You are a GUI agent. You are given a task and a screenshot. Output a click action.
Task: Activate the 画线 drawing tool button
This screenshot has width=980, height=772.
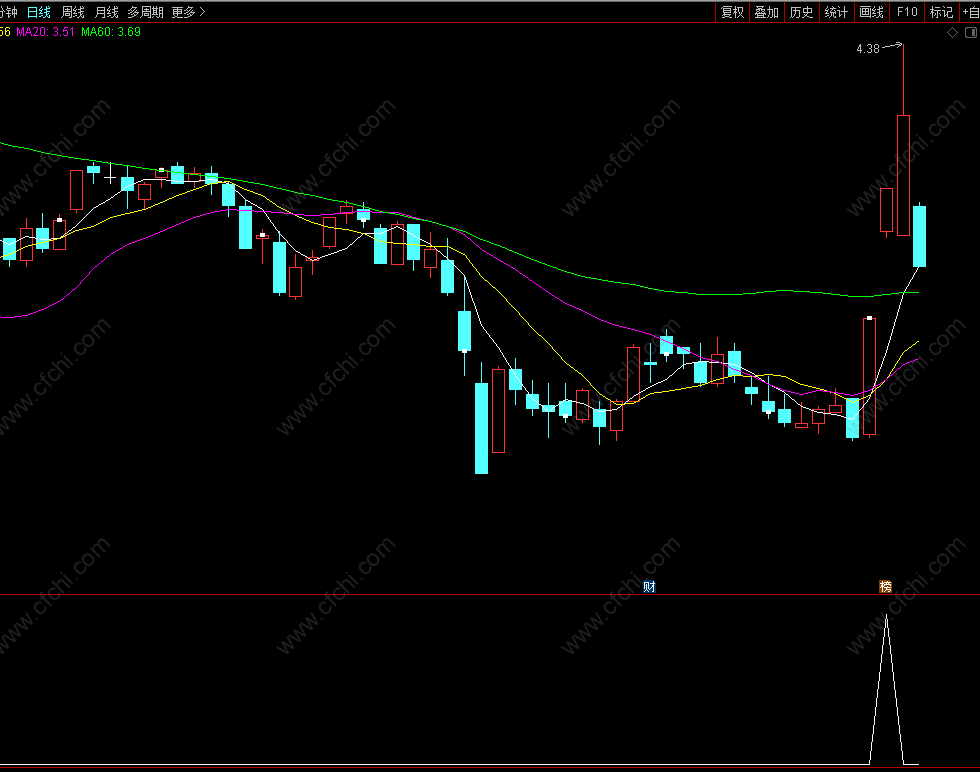coord(871,12)
